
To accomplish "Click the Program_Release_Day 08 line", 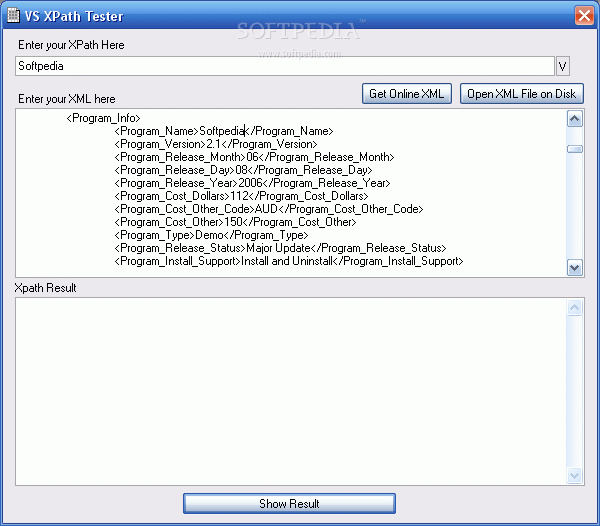I will [243, 170].
